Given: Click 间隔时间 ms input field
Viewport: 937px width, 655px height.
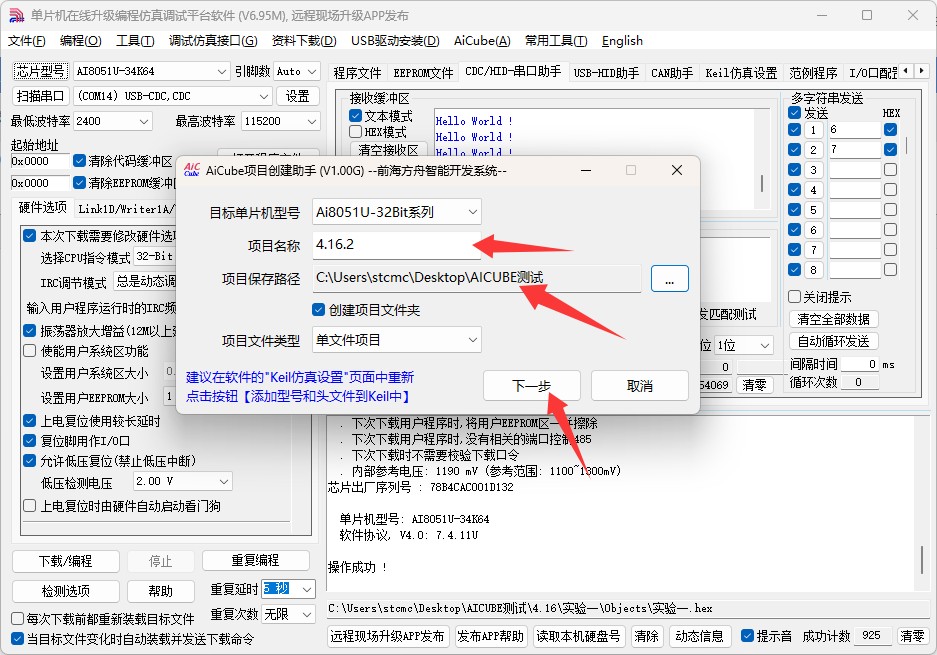Looking at the screenshot, I should (859, 364).
